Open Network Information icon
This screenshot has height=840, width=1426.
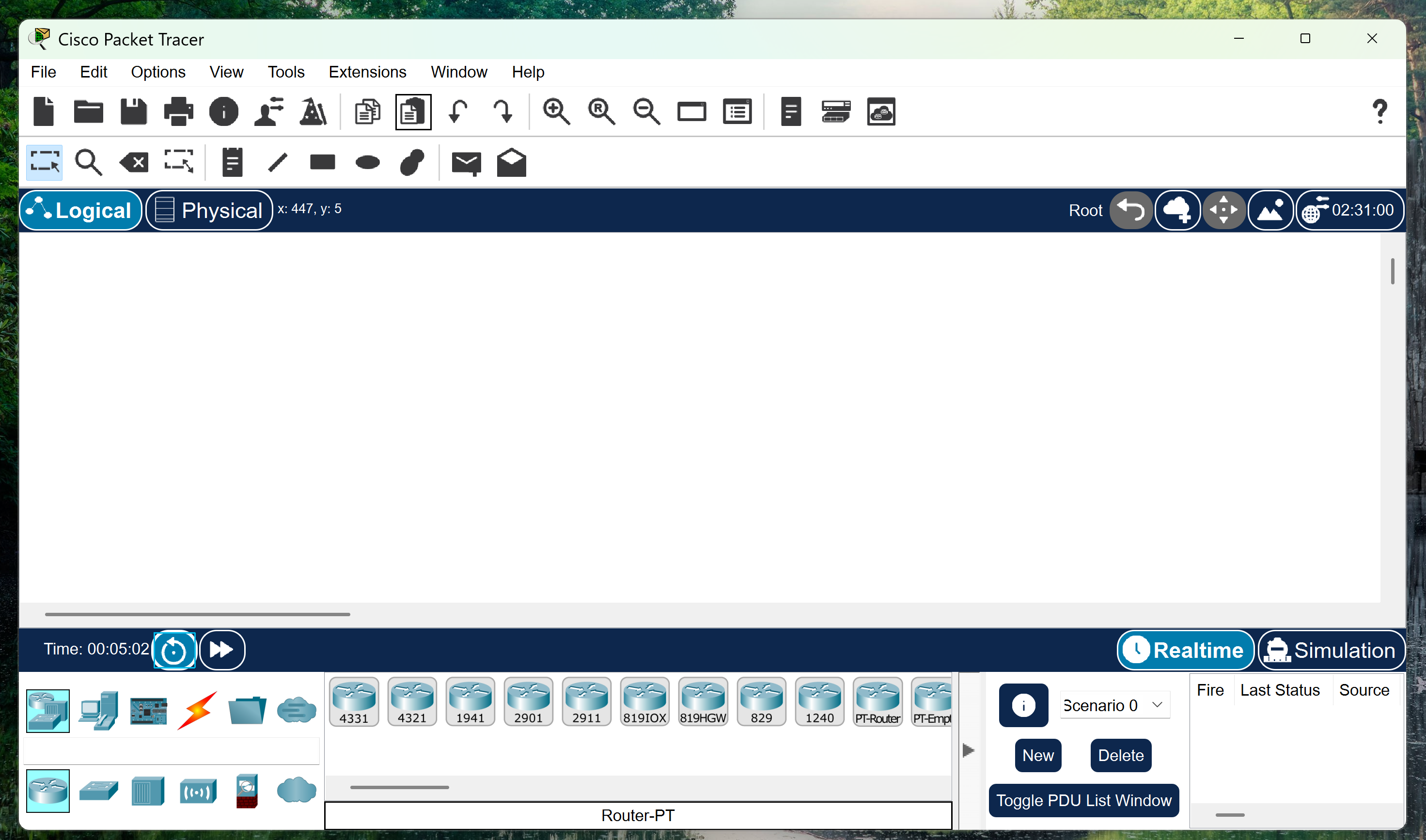click(223, 111)
